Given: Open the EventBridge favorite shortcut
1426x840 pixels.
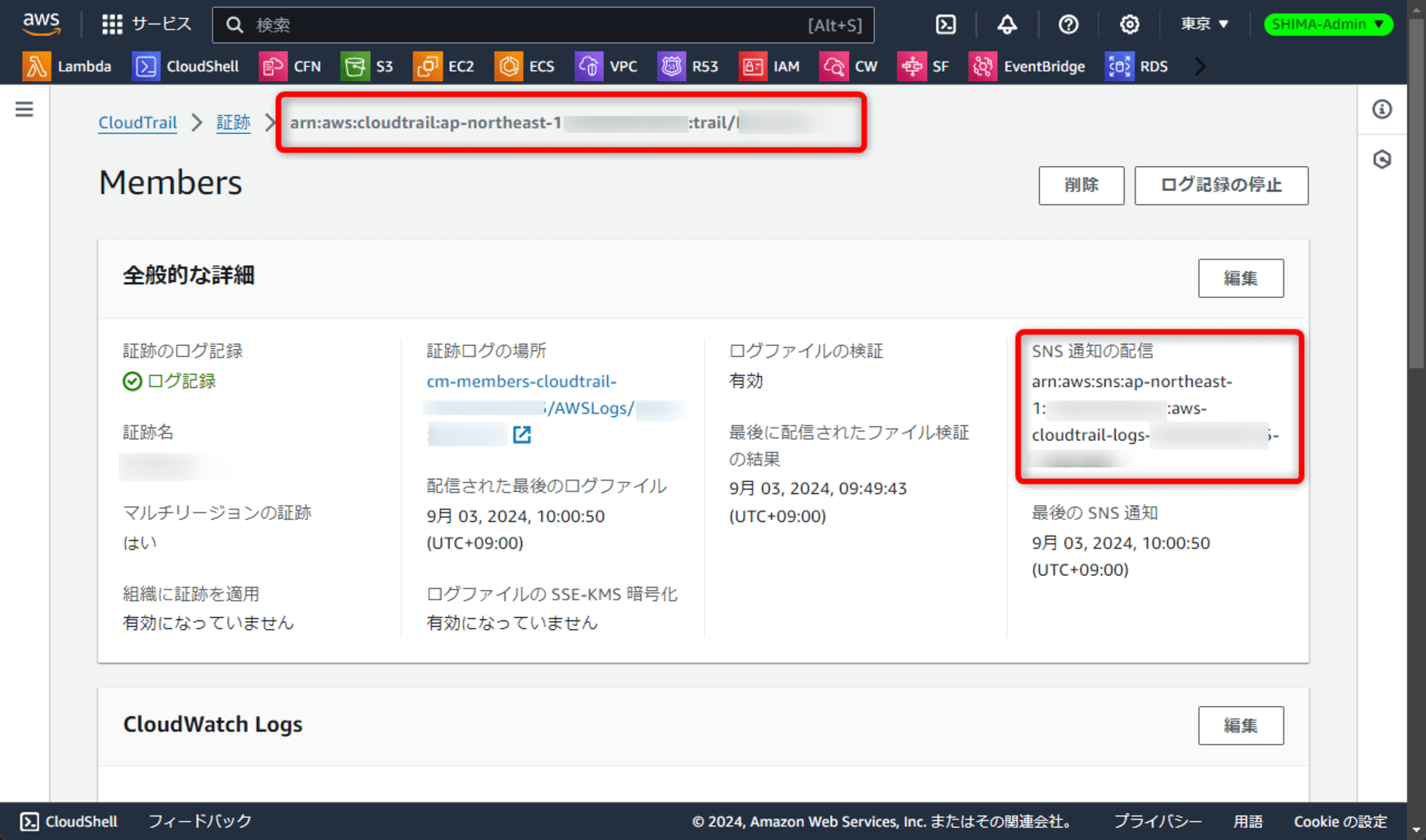Looking at the screenshot, I should 1027,66.
